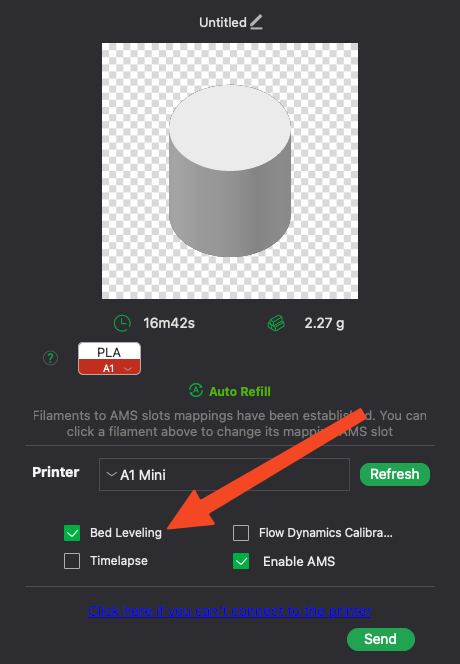Enable Flow Dynamics Calibration checkbox
The width and height of the screenshot is (460, 664).
(241, 533)
